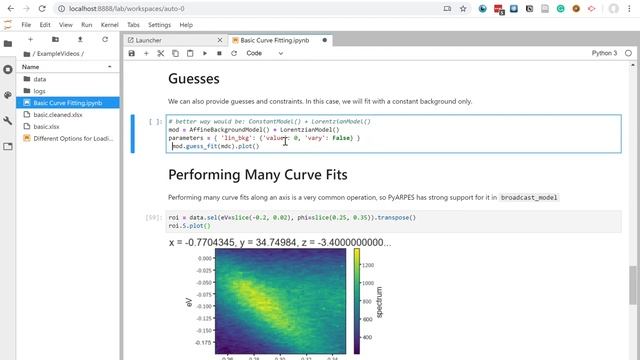The image size is (640, 360).
Task: Select the data folder
Action: pyautogui.click(x=68, y=79)
